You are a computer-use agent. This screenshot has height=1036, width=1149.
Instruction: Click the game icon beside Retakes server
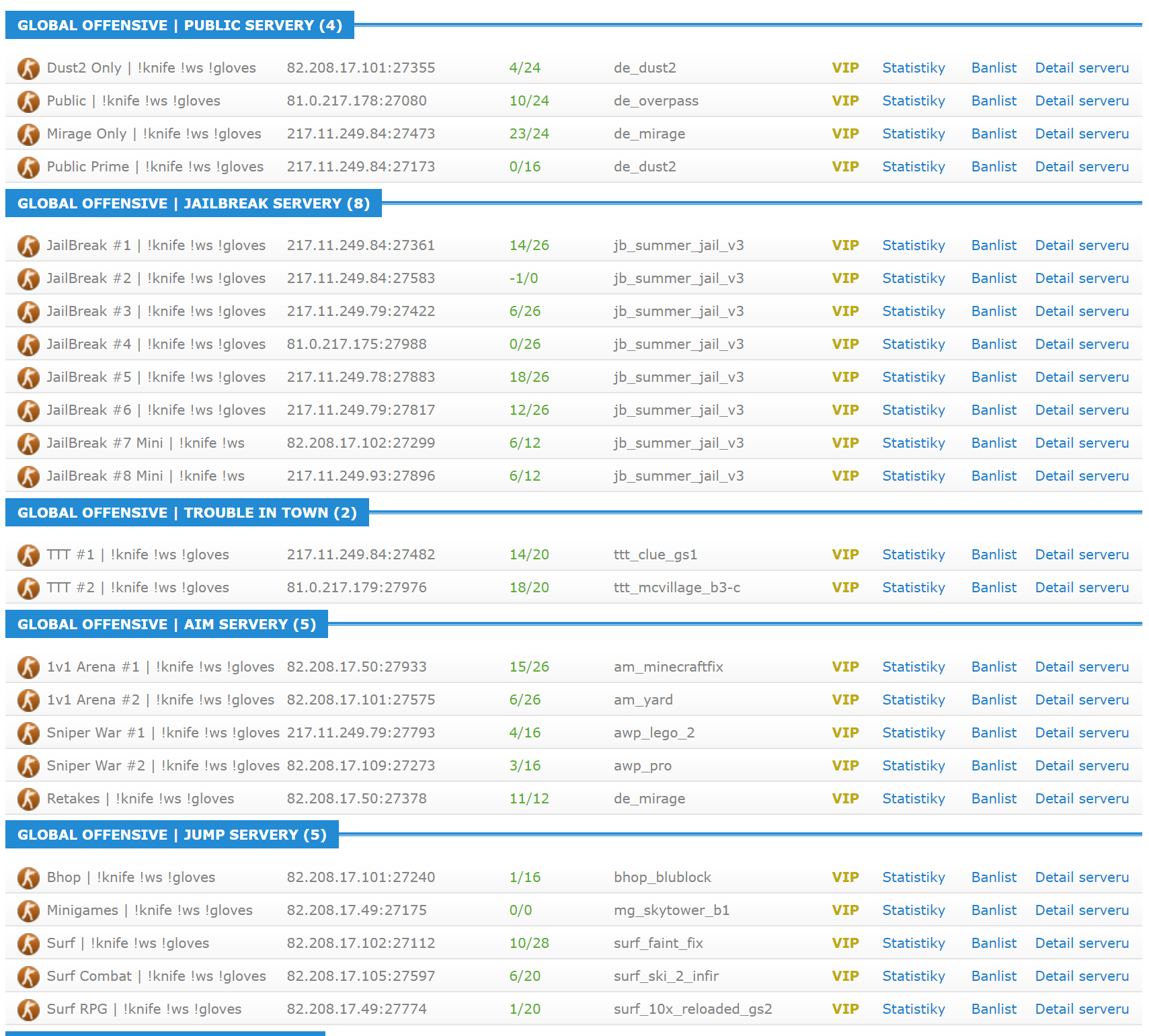(x=28, y=799)
